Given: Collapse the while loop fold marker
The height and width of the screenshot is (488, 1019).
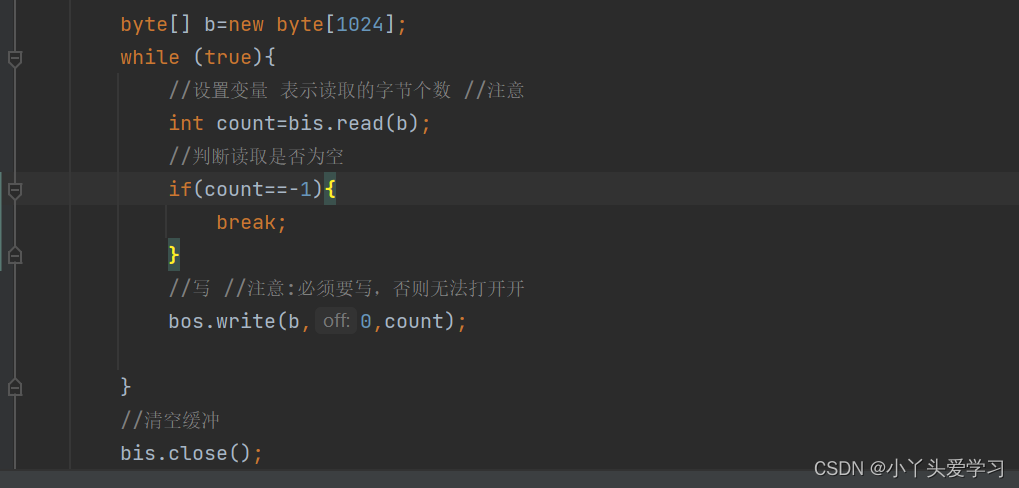Looking at the screenshot, I should coord(15,59).
